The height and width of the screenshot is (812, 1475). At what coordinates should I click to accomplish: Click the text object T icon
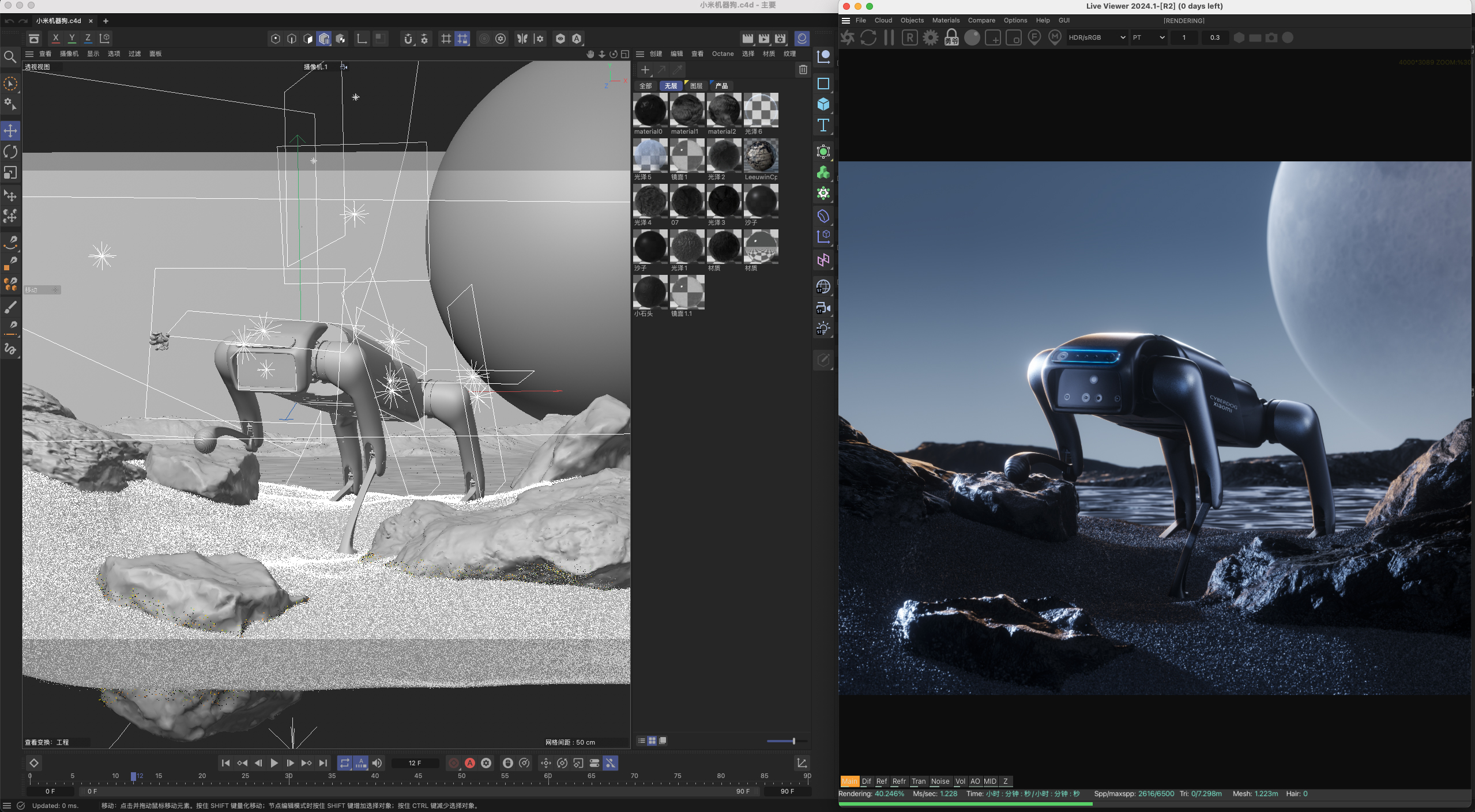(x=823, y=125)
